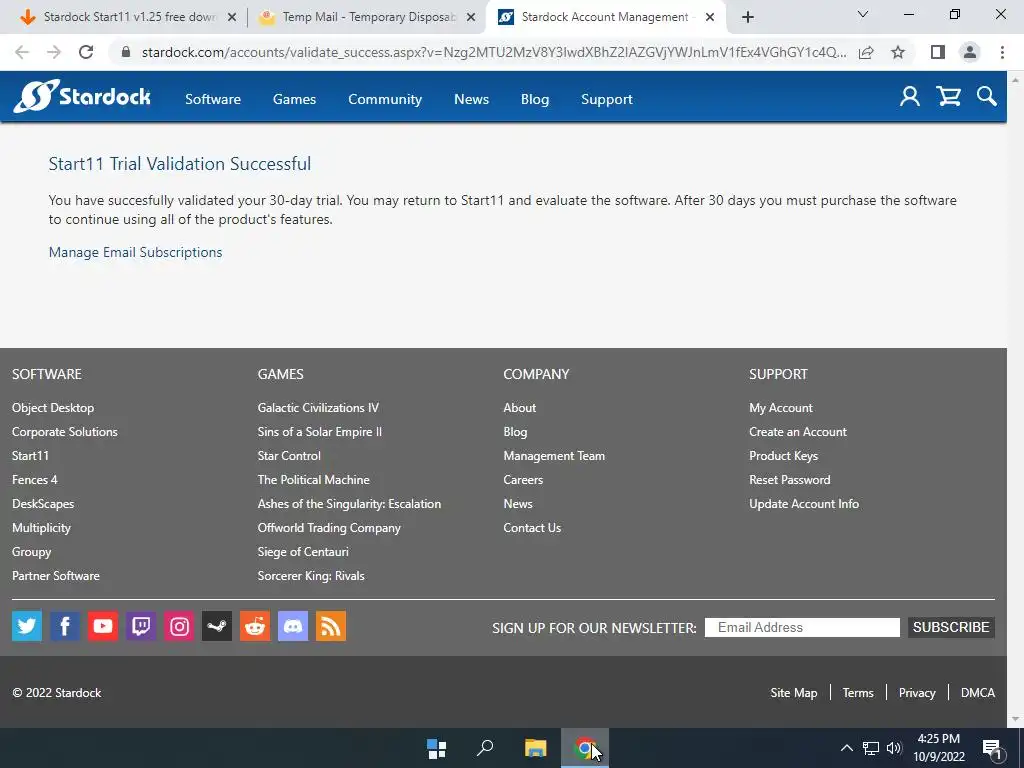Click the SUBSCRIBE newsletter button

[x=951, y=627]
